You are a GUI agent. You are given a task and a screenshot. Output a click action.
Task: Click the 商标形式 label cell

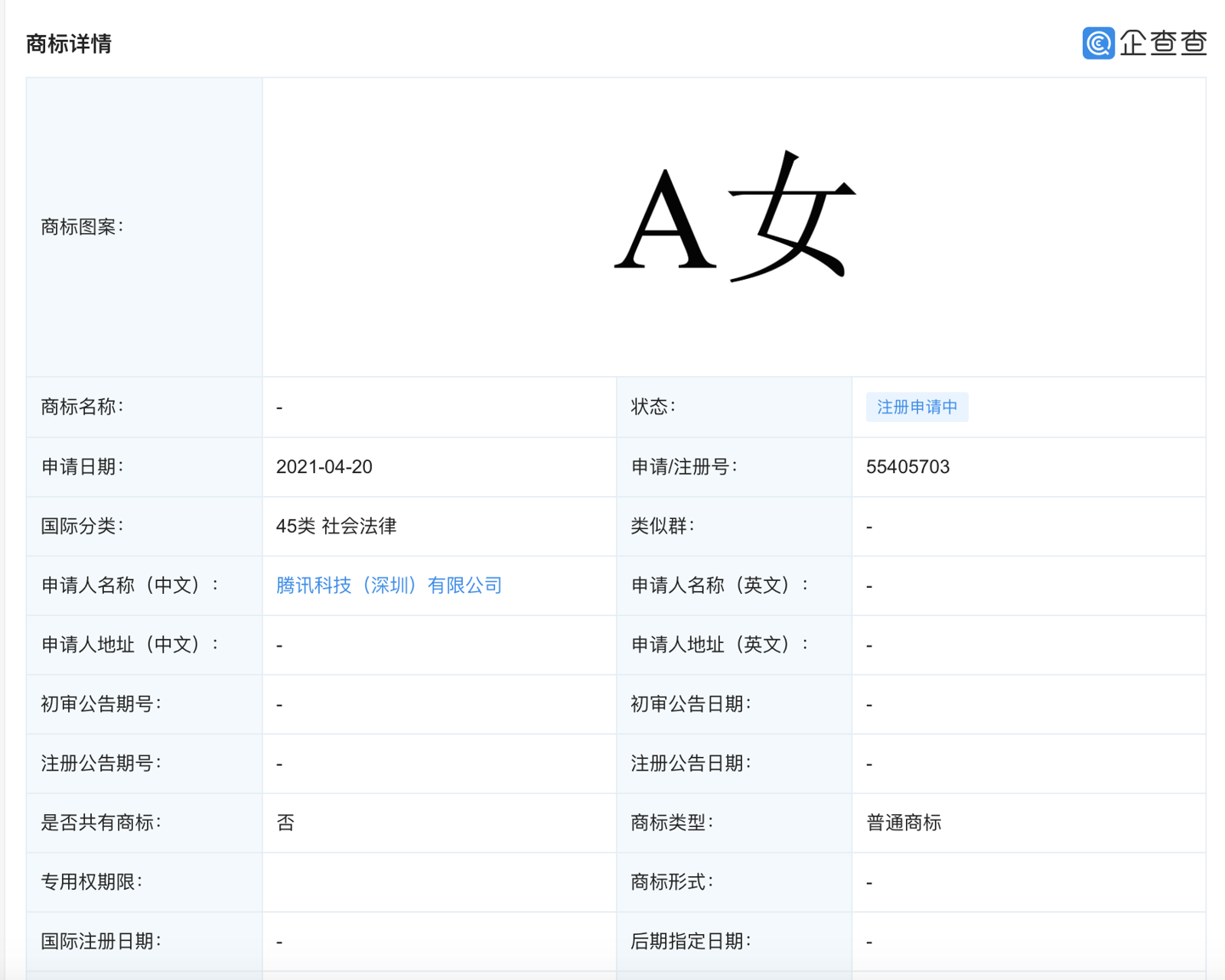(673, 882)
